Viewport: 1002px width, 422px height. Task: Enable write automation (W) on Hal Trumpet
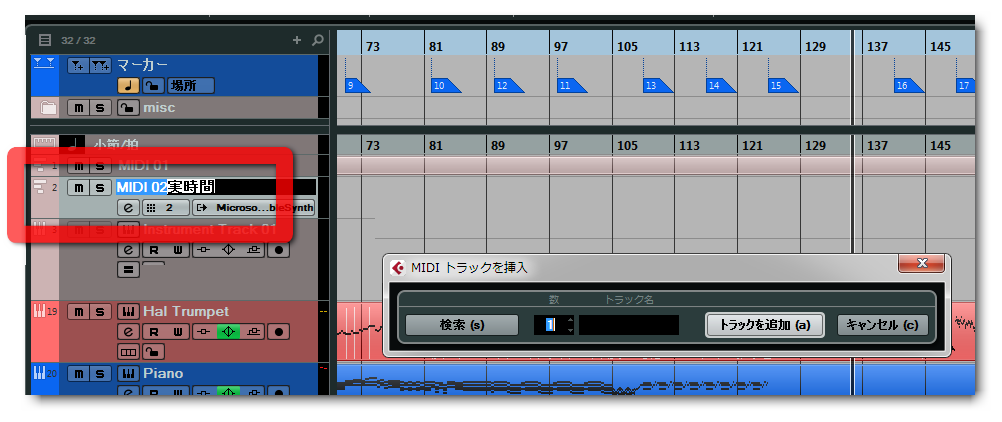pyautogui.click(x=179, y=332)
